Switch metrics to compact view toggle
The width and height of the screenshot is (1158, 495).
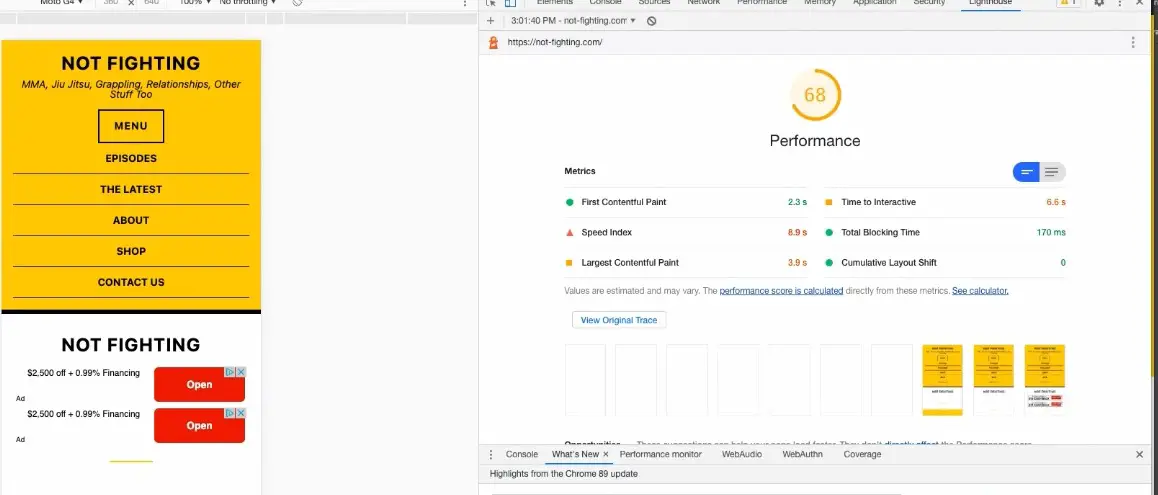(1027, 172)
